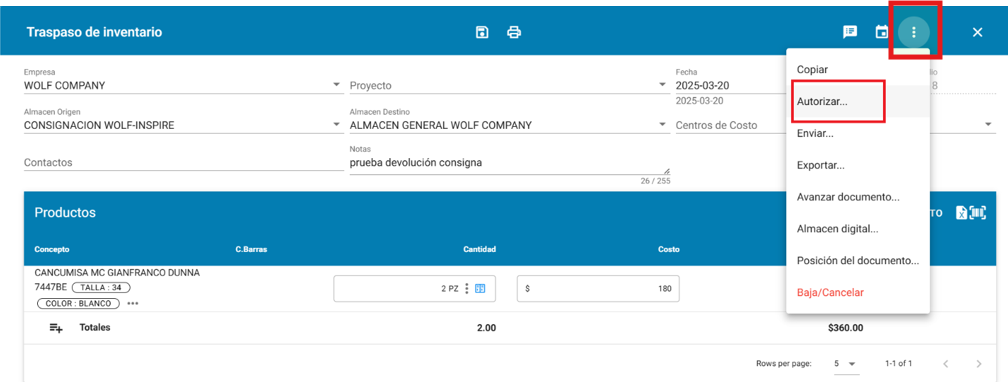Choose Copiar from the menu
The image size is (1008, 382).
pos(858,69)
